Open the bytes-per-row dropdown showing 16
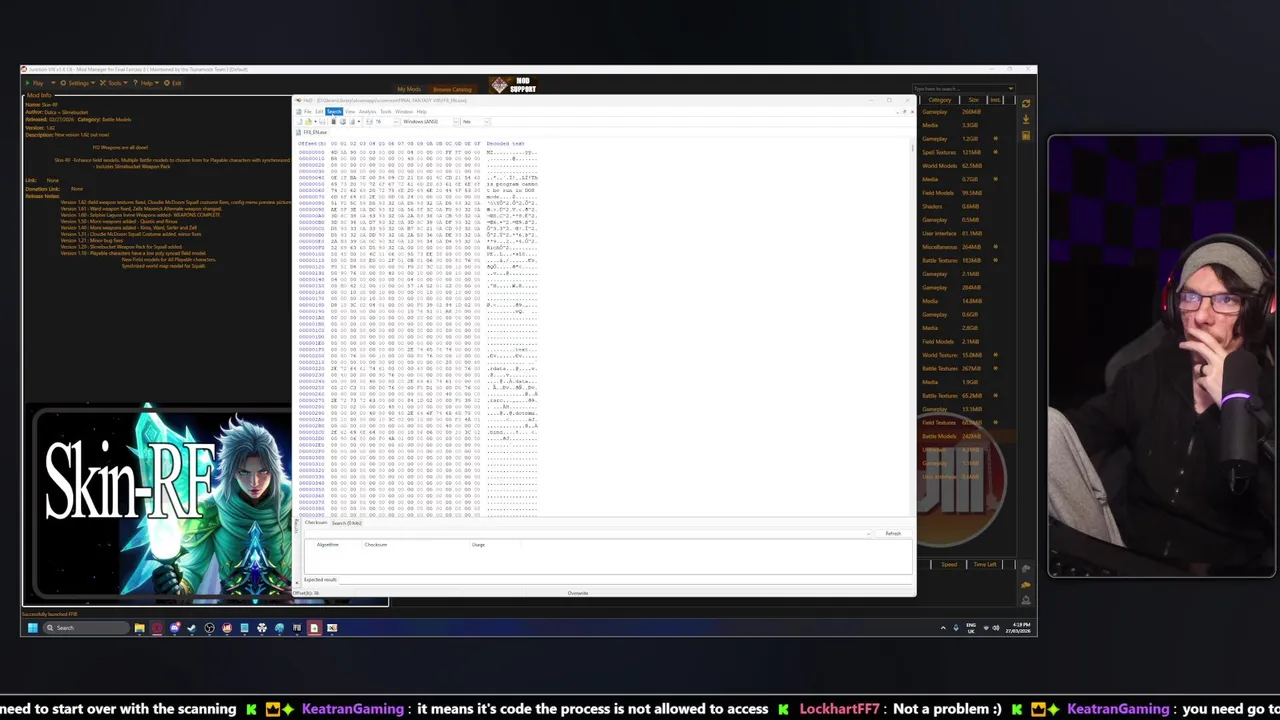This screenshot has height=720, width=1280. [x=385, y=121]
